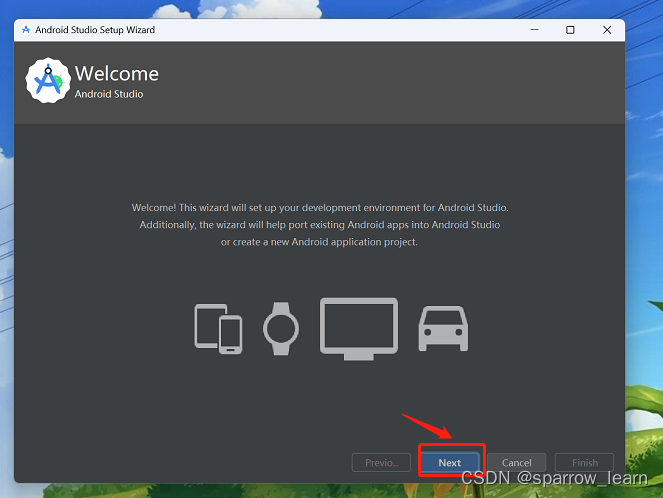Click the line 'Welcome! This wizard will set up...'

point(320,208)
